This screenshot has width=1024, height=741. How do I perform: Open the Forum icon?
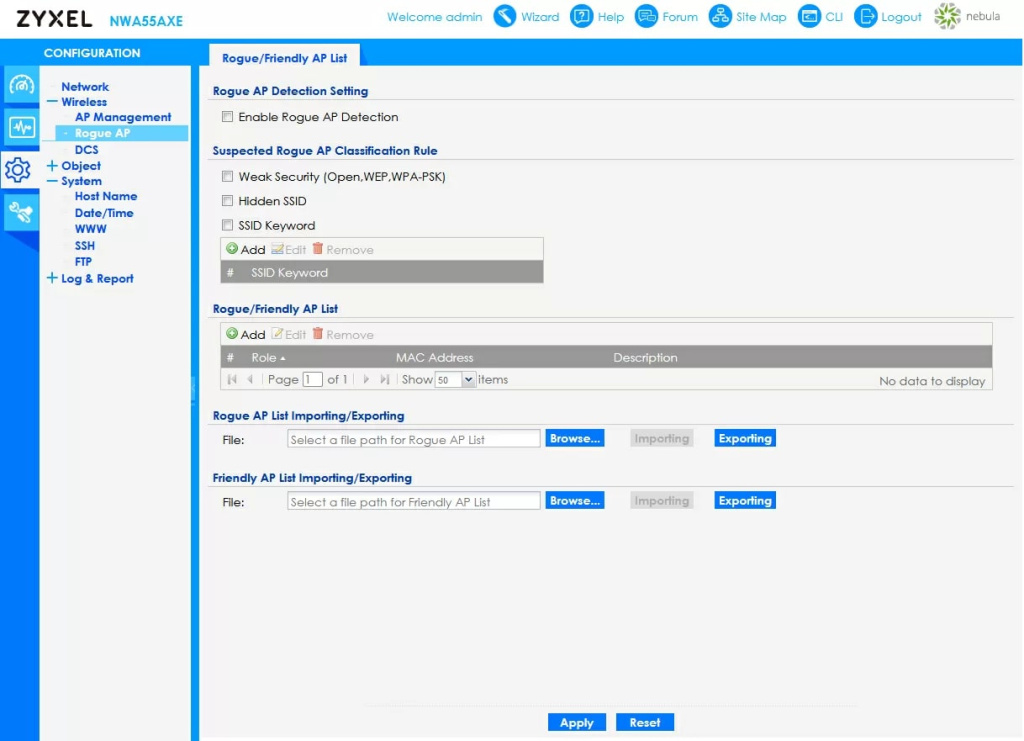(x=647, y=17)
